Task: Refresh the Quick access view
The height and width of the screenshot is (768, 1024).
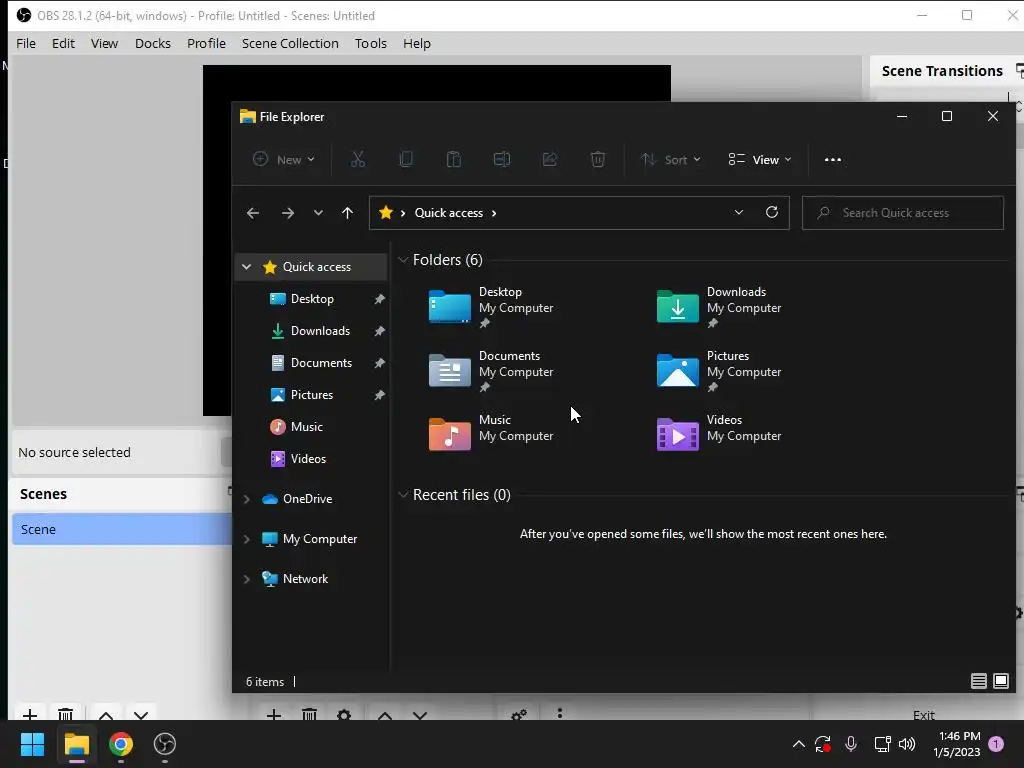Action: (772, 212)
